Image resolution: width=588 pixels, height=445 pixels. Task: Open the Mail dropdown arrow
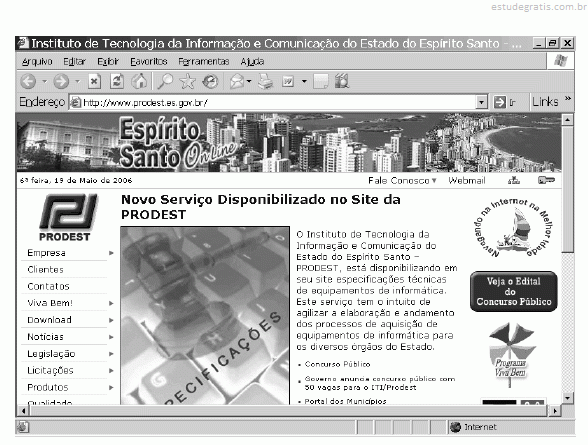point(249,81)
